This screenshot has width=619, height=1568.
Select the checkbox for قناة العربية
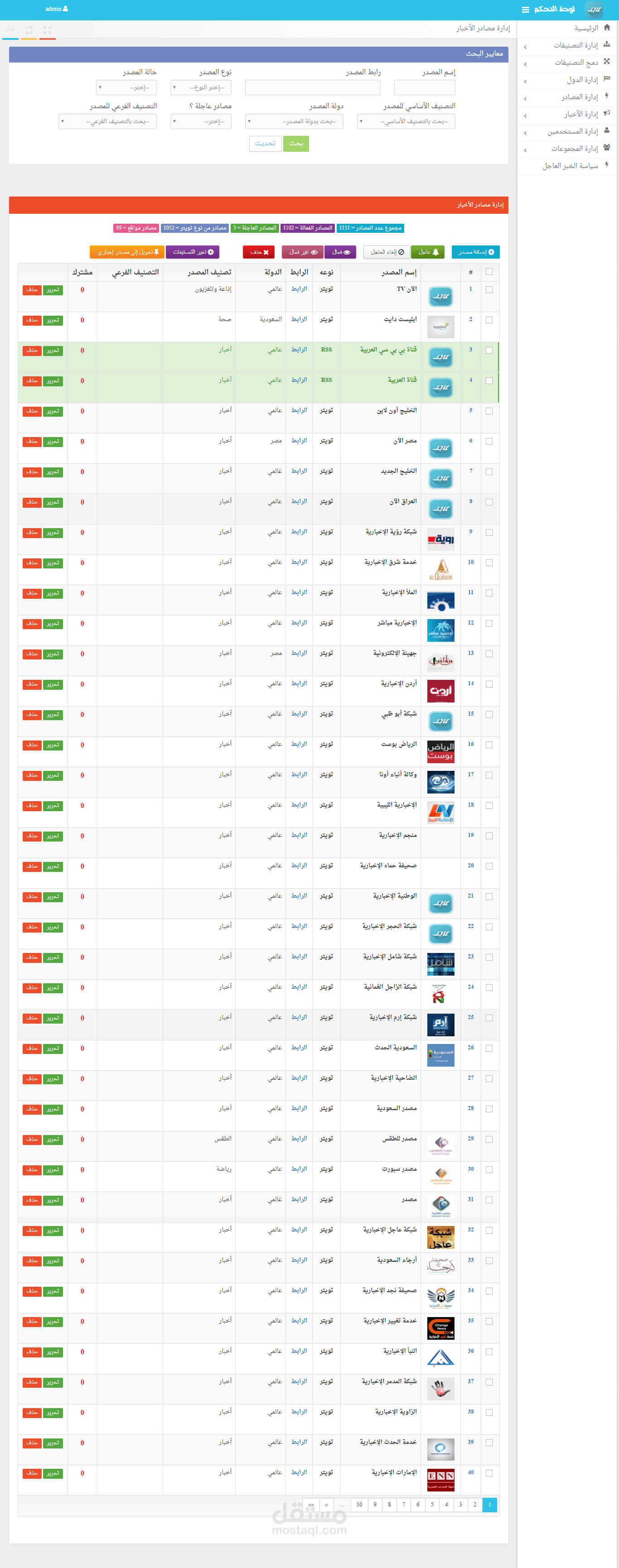pos(488,380)
